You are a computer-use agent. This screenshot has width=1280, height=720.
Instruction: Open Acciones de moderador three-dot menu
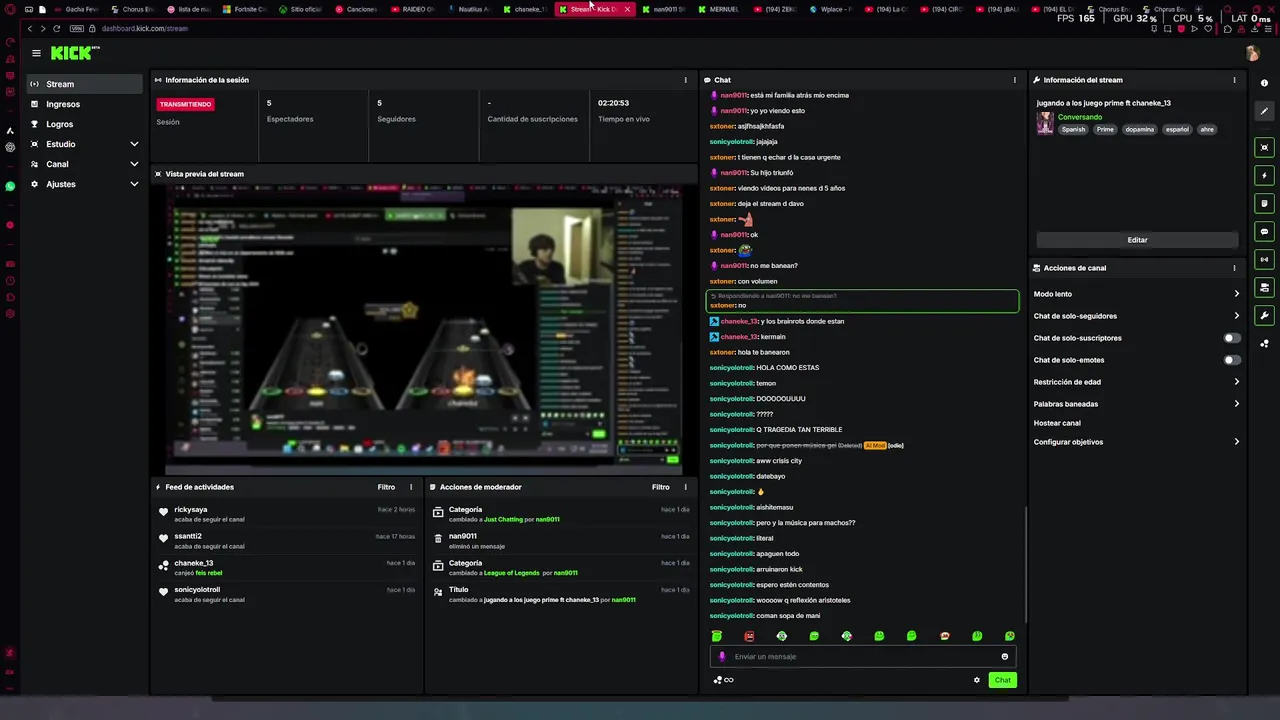coord(685,487)
